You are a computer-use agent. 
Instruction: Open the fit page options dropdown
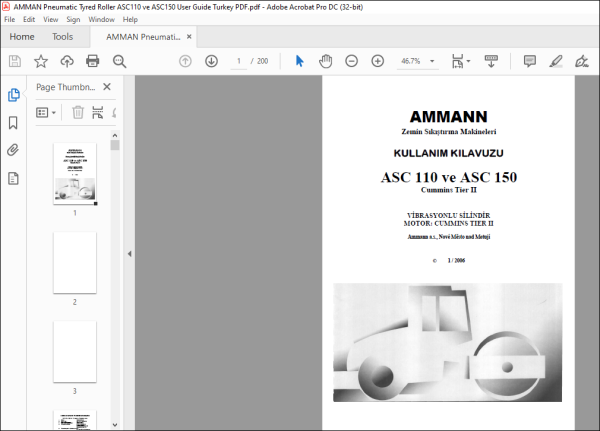[x=461, y=61]
